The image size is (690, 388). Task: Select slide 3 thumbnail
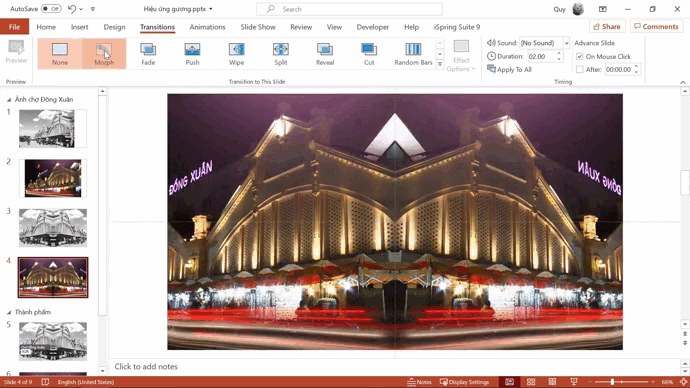(53, 228)
